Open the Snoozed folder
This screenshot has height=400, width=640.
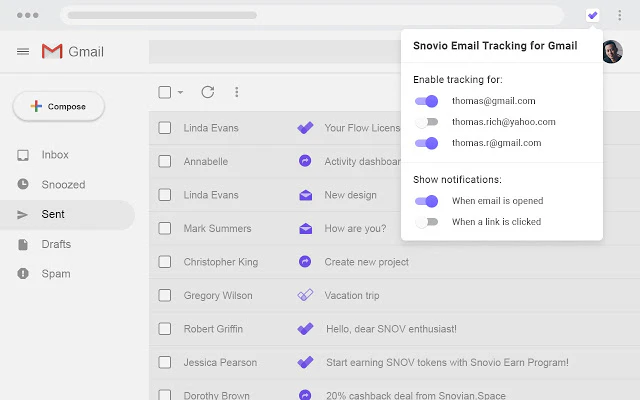[63, 184]
